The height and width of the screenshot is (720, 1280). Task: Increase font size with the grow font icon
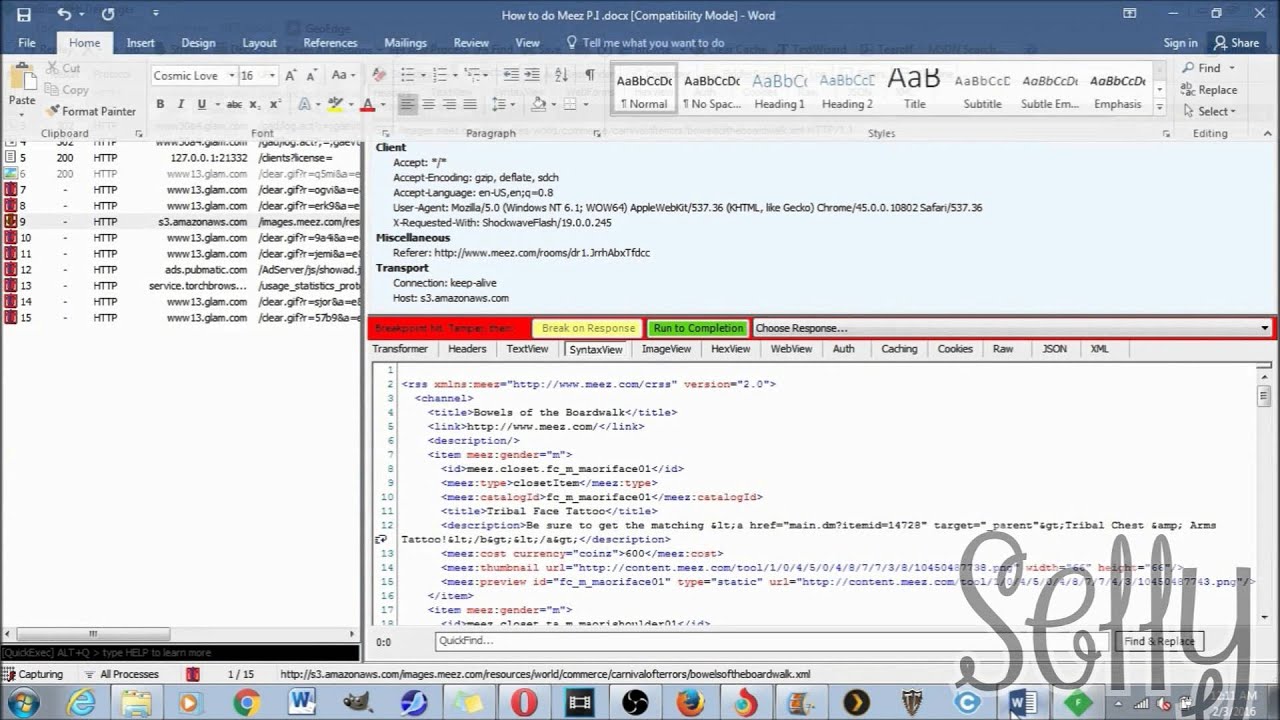pyautogui.click(x=291, y=75)
